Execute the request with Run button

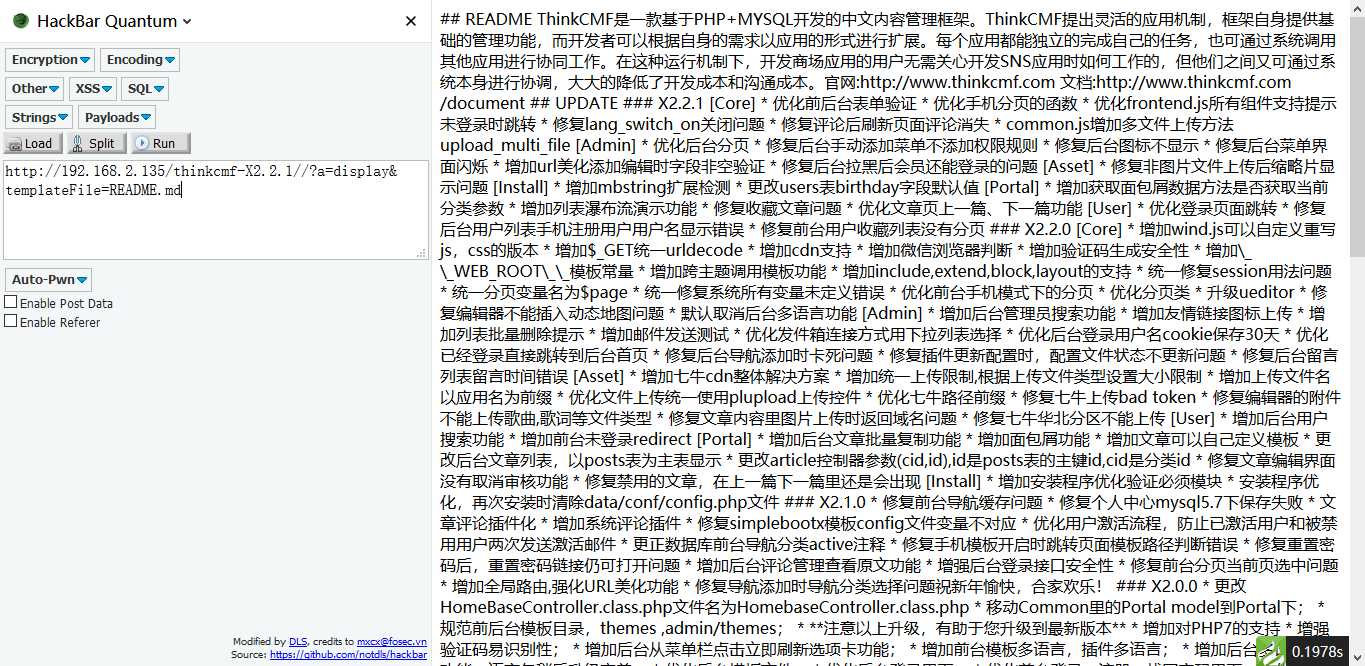pos(159,143)
